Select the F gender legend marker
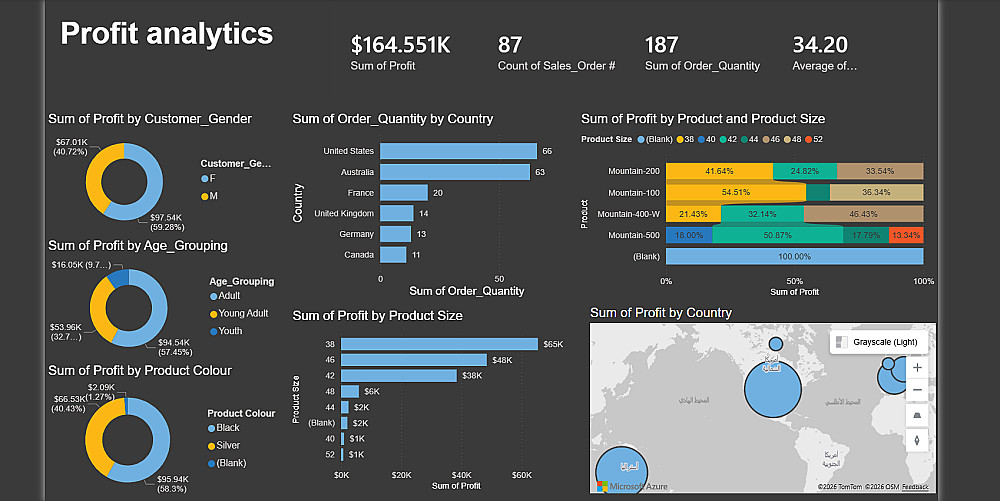 205,178
